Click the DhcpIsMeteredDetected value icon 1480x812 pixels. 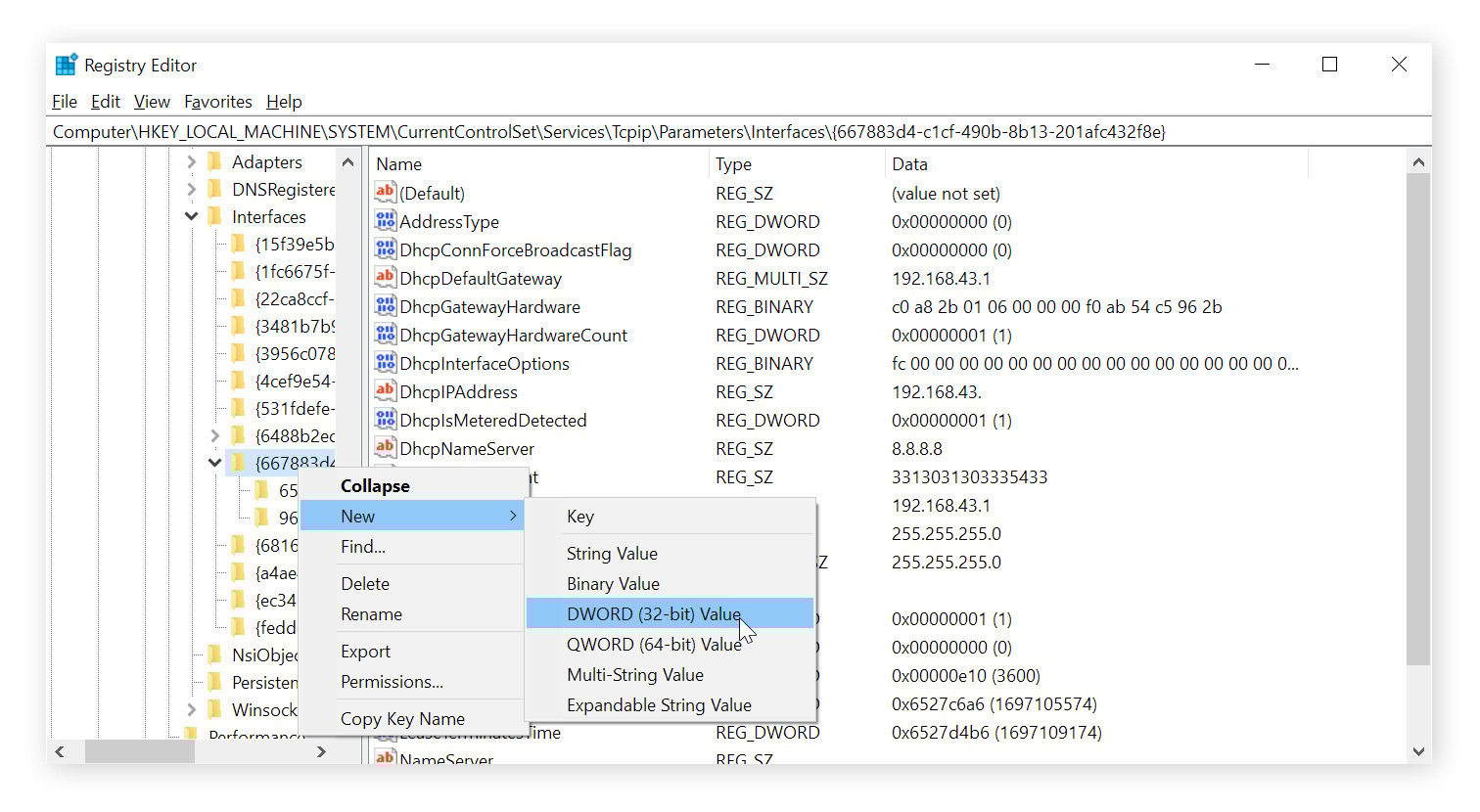(x=386, y=420)
